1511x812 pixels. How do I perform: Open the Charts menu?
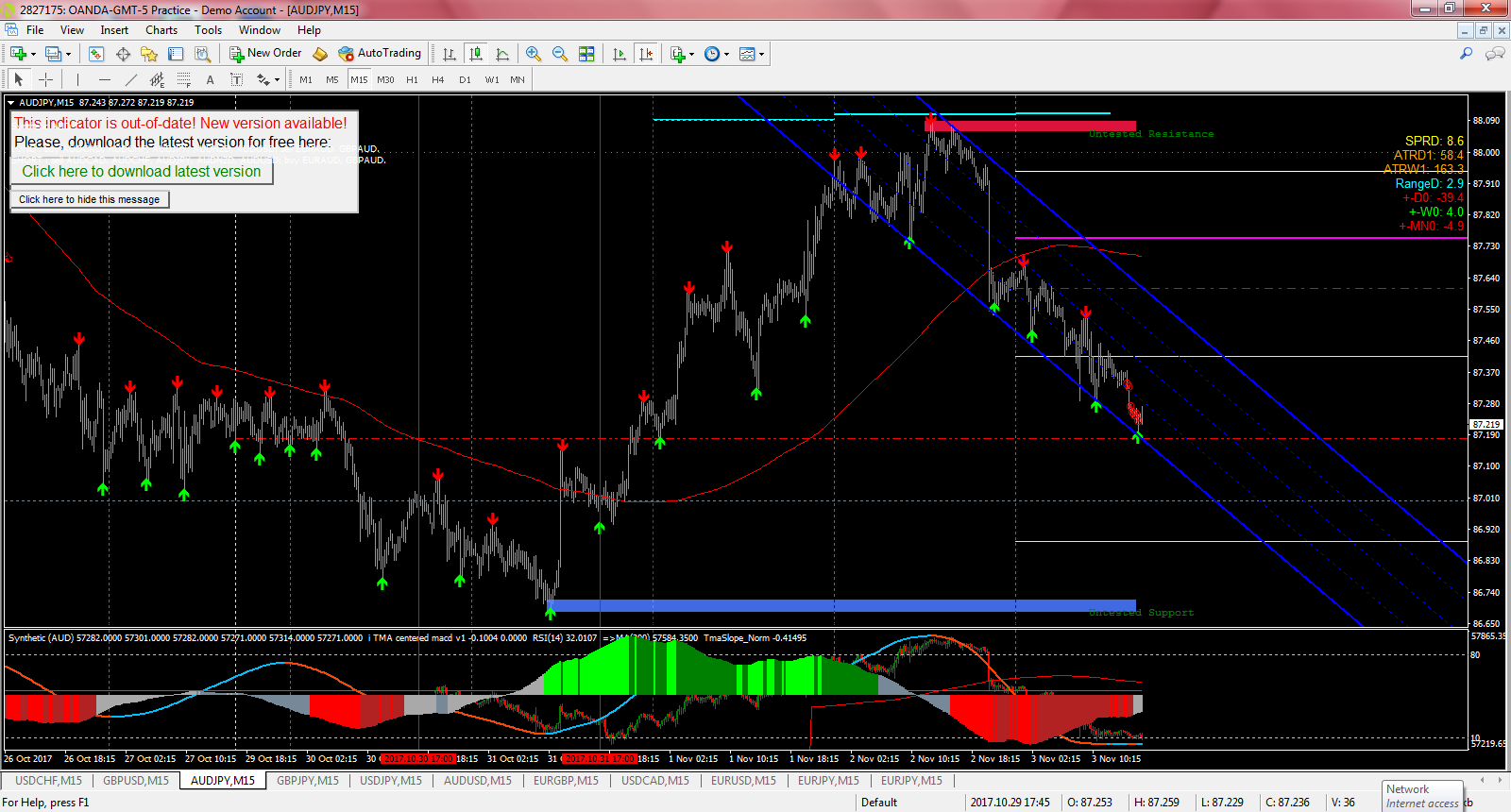161,30
